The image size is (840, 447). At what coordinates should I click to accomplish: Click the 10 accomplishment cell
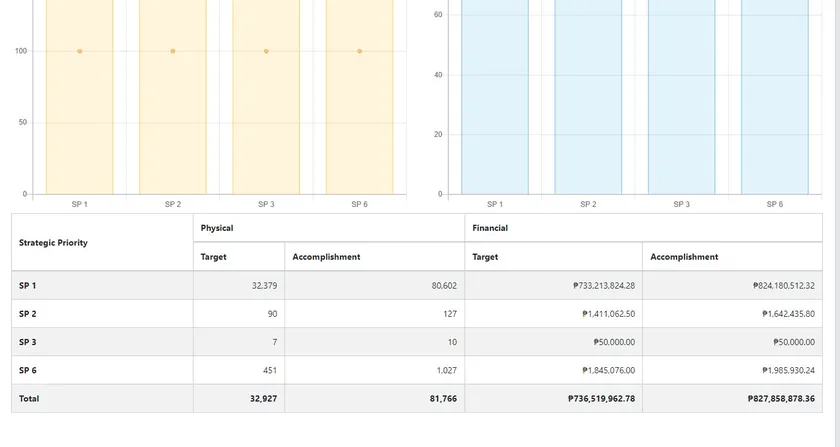point(374,342)
